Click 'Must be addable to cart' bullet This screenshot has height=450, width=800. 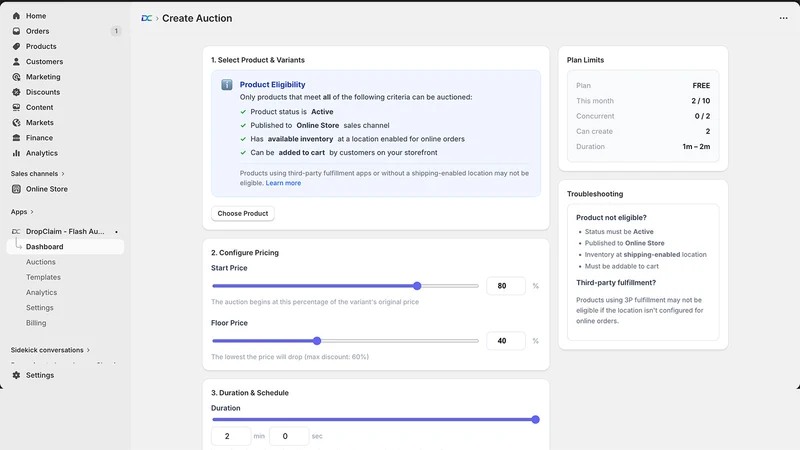click(x=621, y=266)
